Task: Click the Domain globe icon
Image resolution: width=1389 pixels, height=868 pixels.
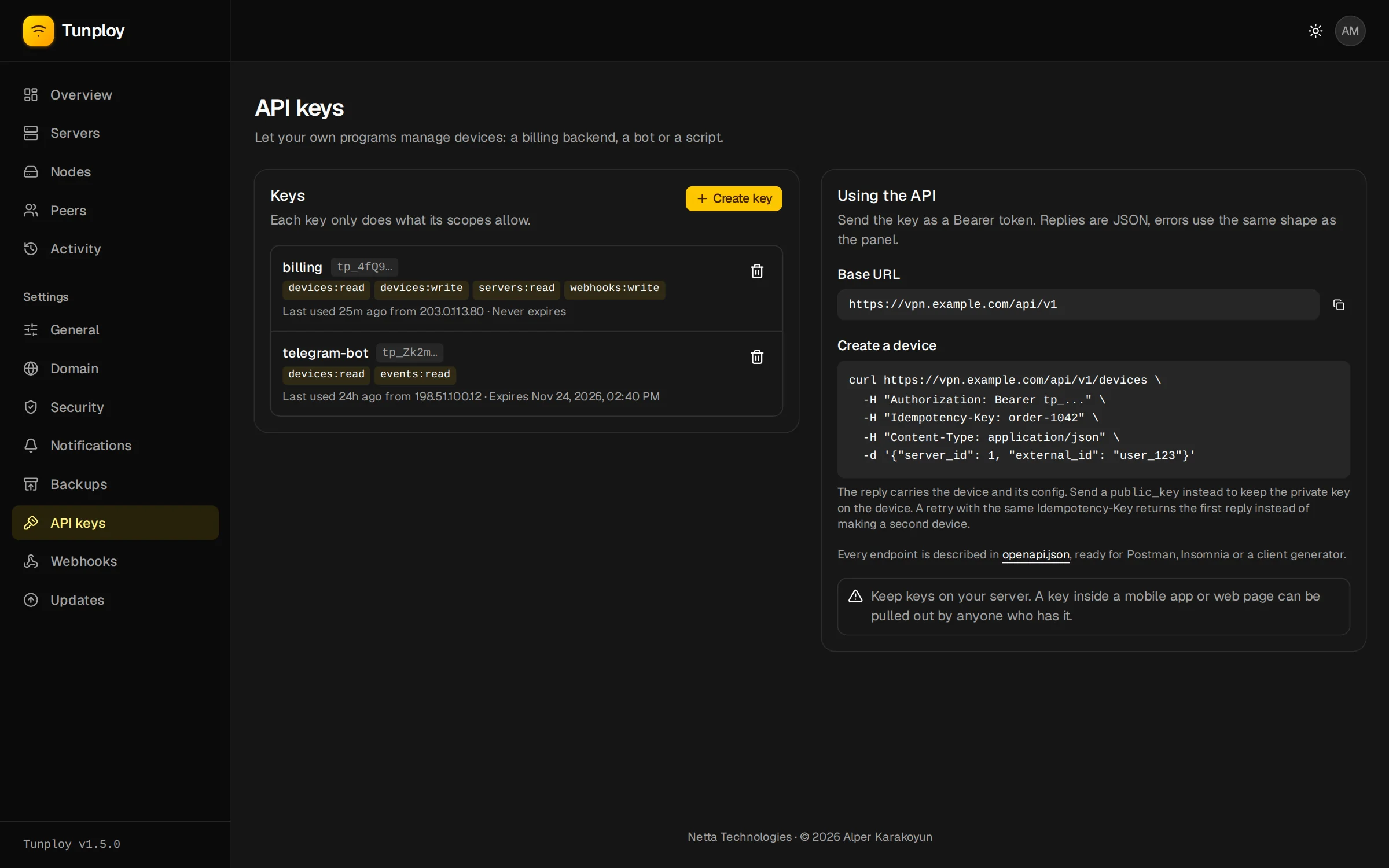Action: coord(31,369)
